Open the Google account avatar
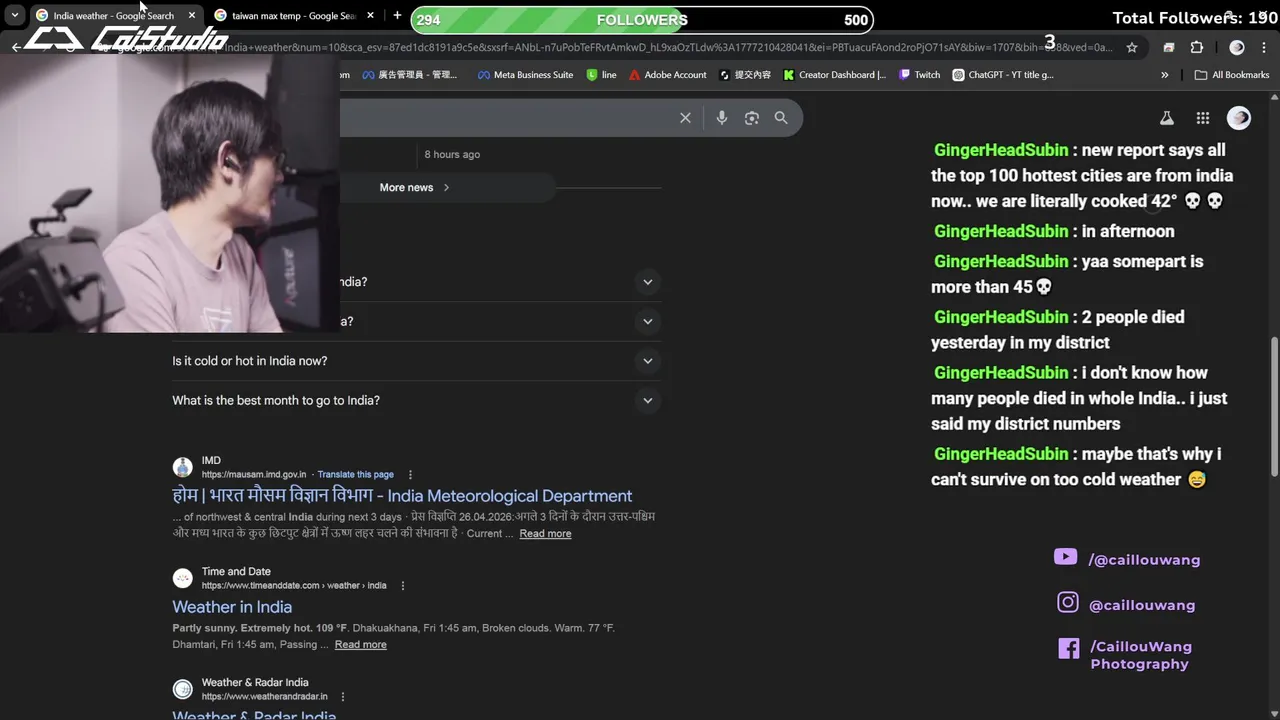Viewport: 1280px width, 720px height. [1239, 118]
